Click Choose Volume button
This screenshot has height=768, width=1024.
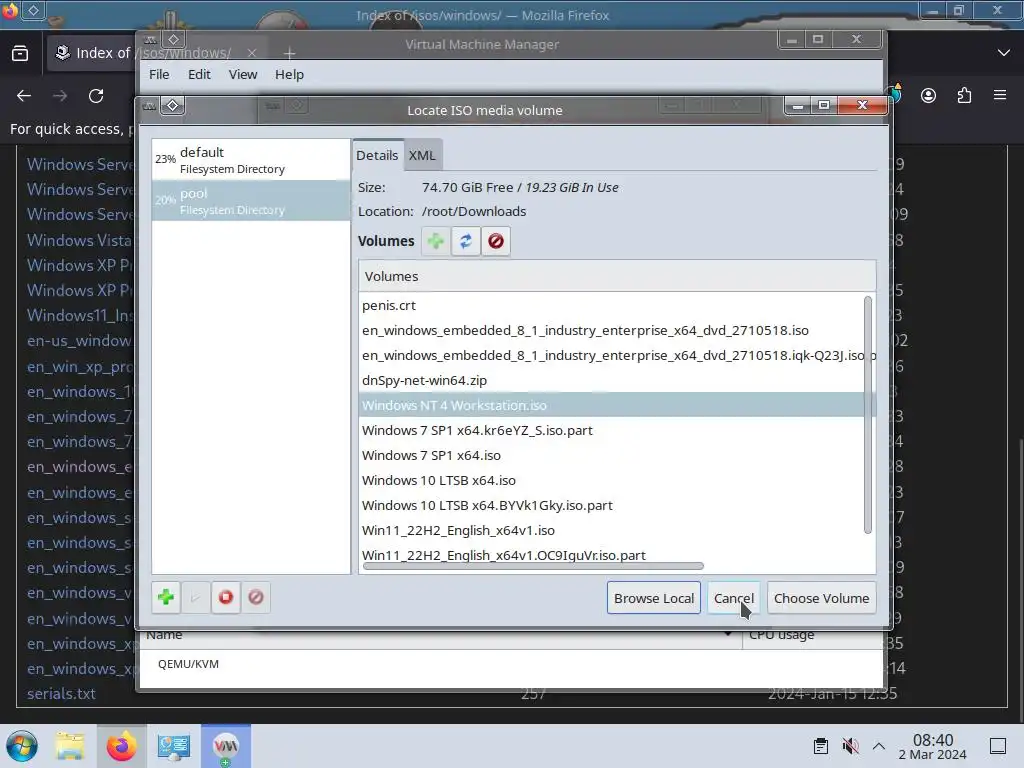pos(822,598)
